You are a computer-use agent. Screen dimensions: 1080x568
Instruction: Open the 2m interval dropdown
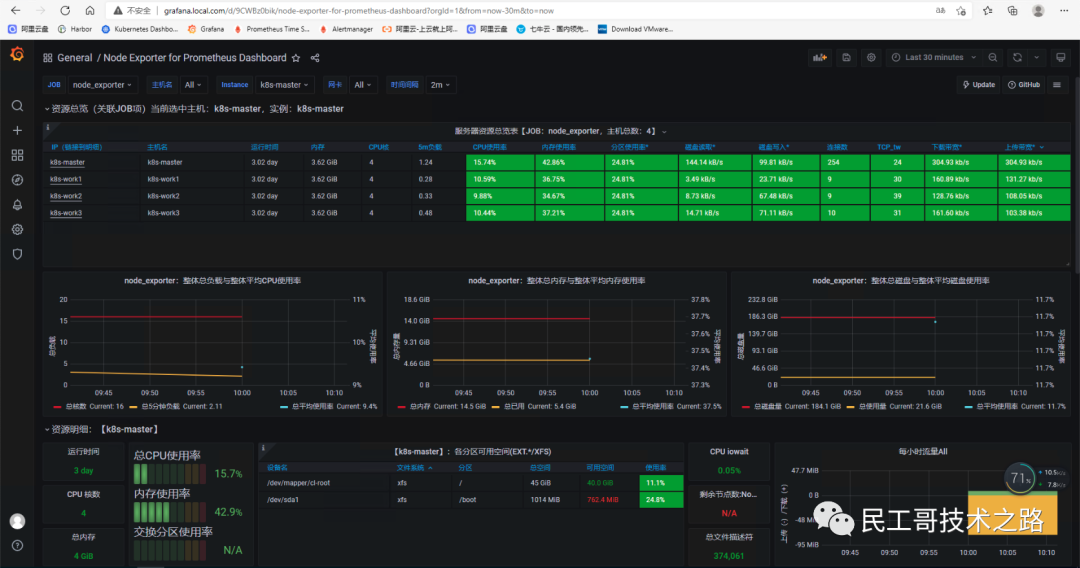pyautogui.click(x=440, y=85)
